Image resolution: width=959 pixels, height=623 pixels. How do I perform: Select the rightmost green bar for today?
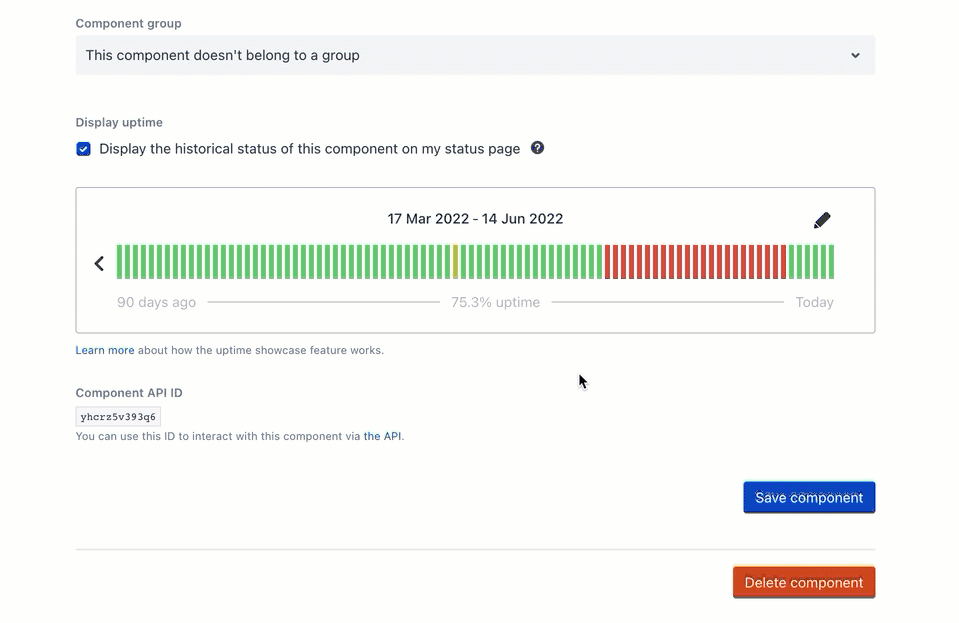pyautogui.click(x=831, y=262)
